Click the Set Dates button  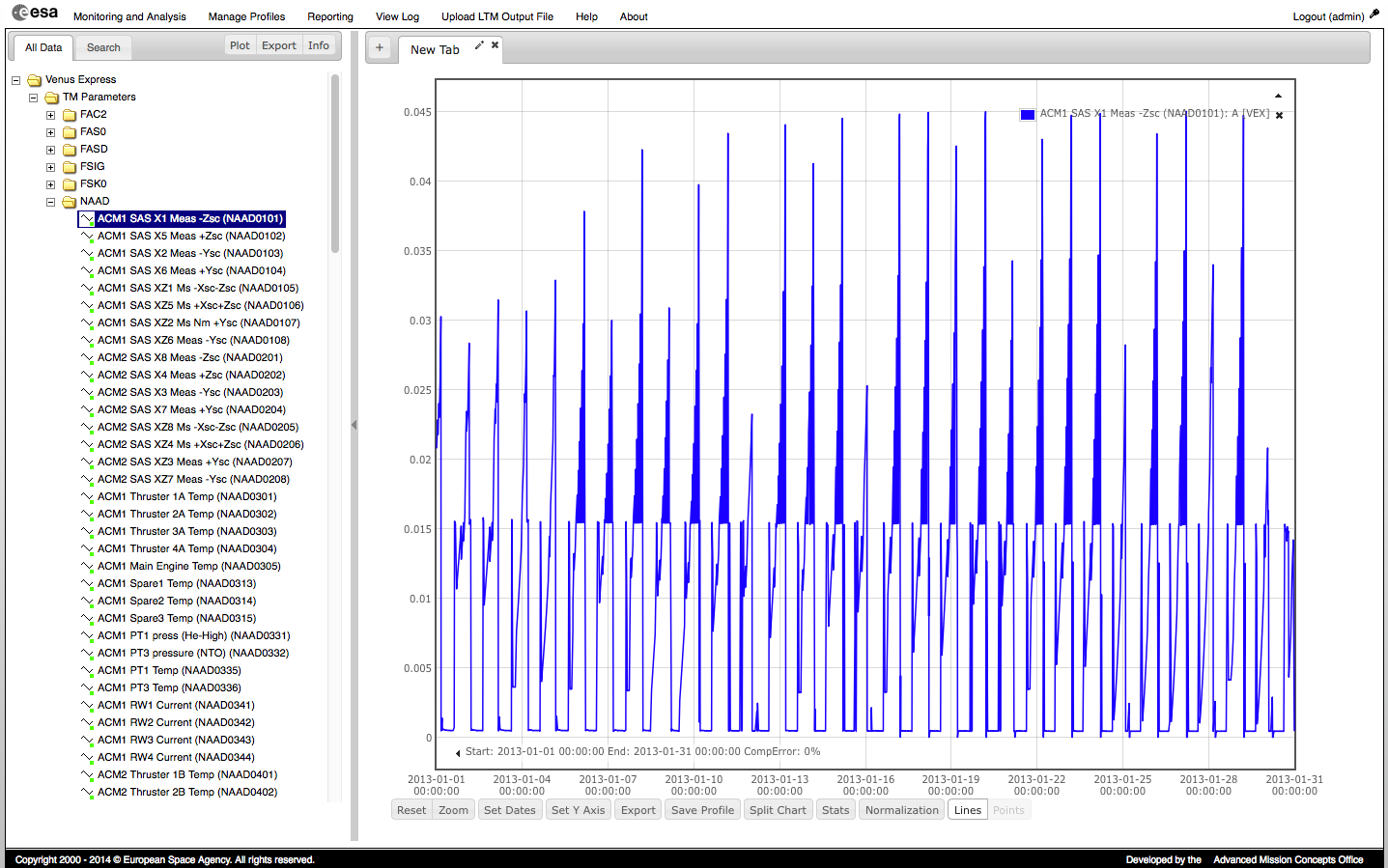pyautogui.click(x=509, y=810)
